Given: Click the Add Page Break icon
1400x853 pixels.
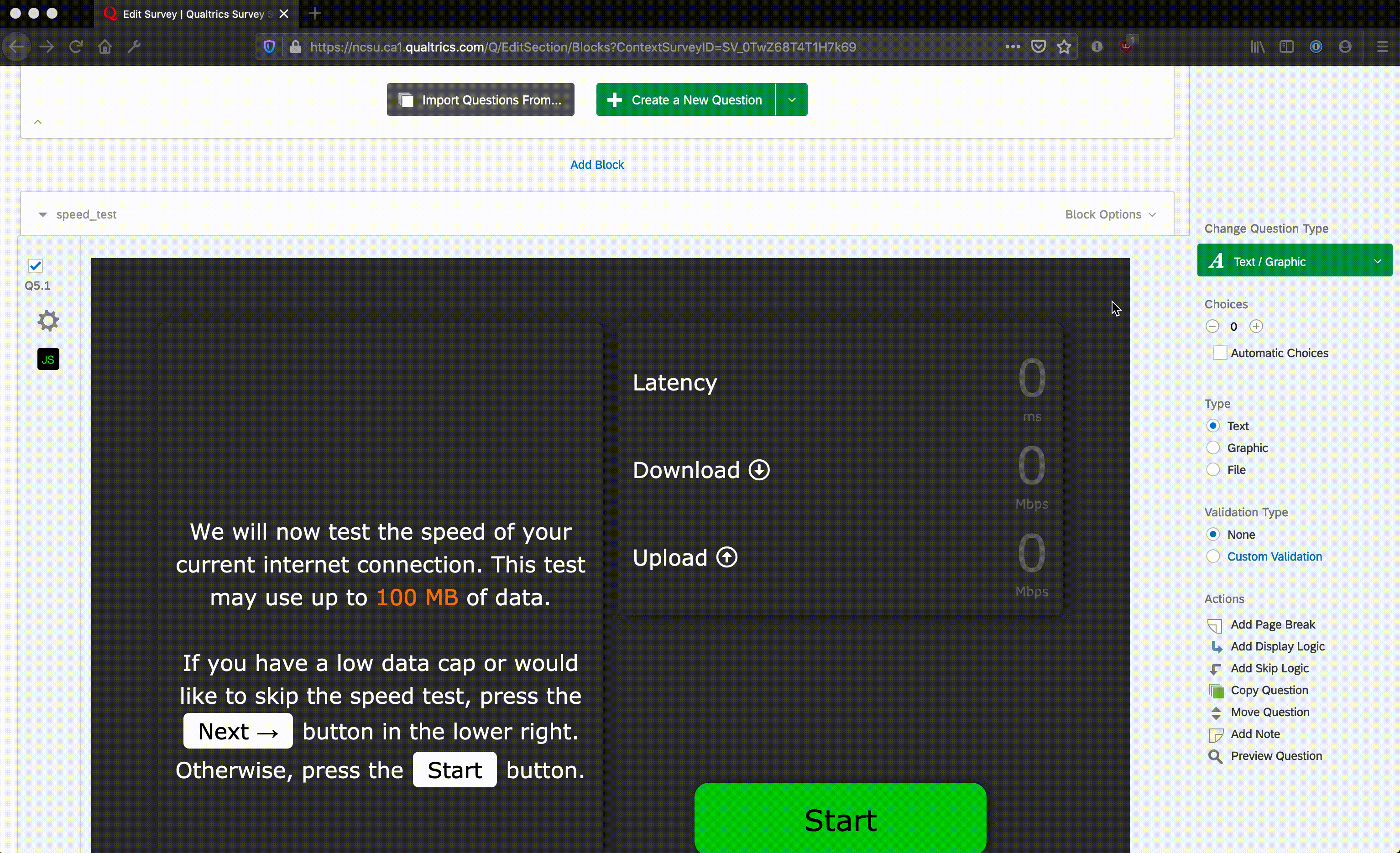Looking at the screenshot, I should (x=1215, y=625).
